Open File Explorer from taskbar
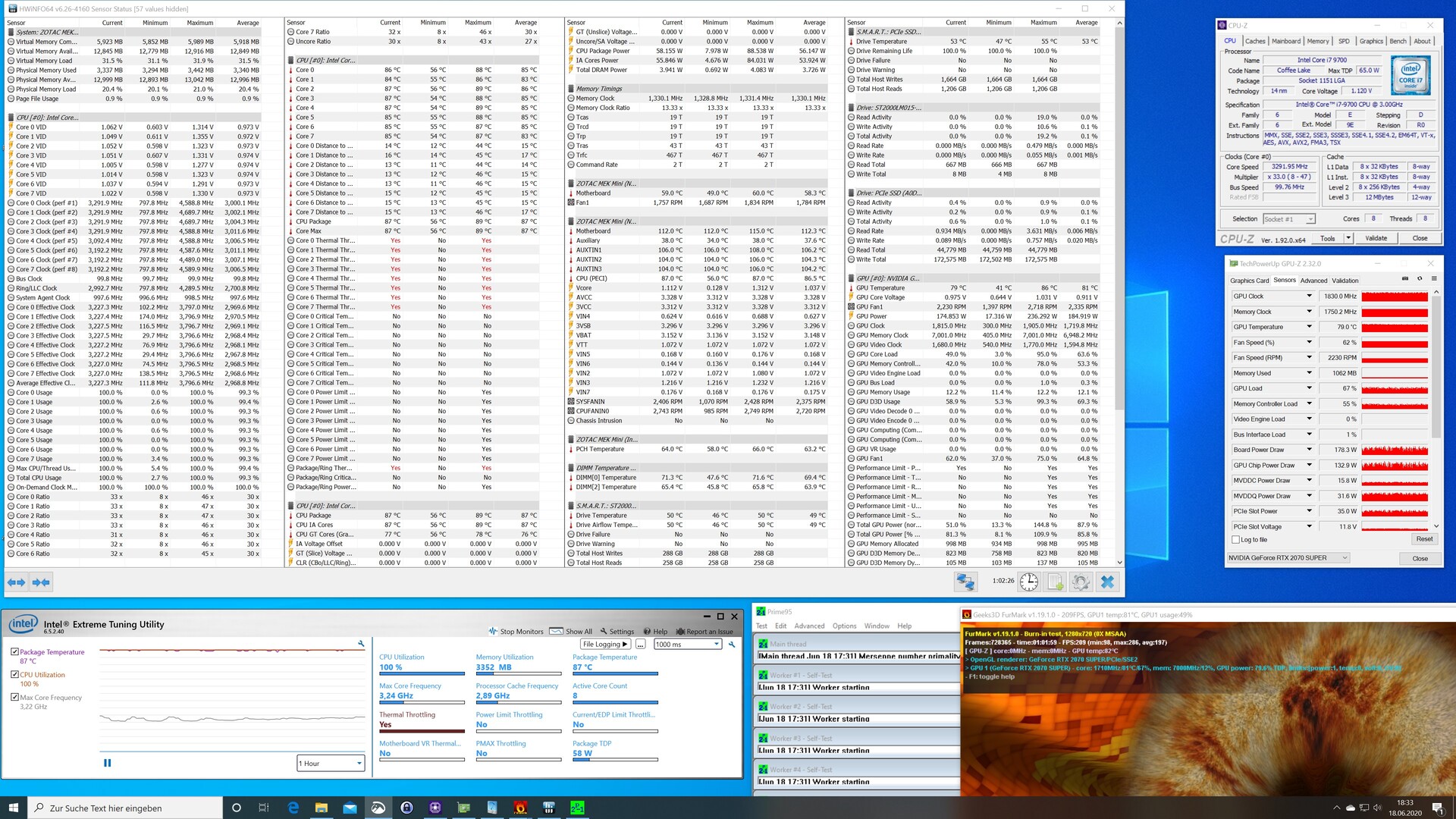 321,808
